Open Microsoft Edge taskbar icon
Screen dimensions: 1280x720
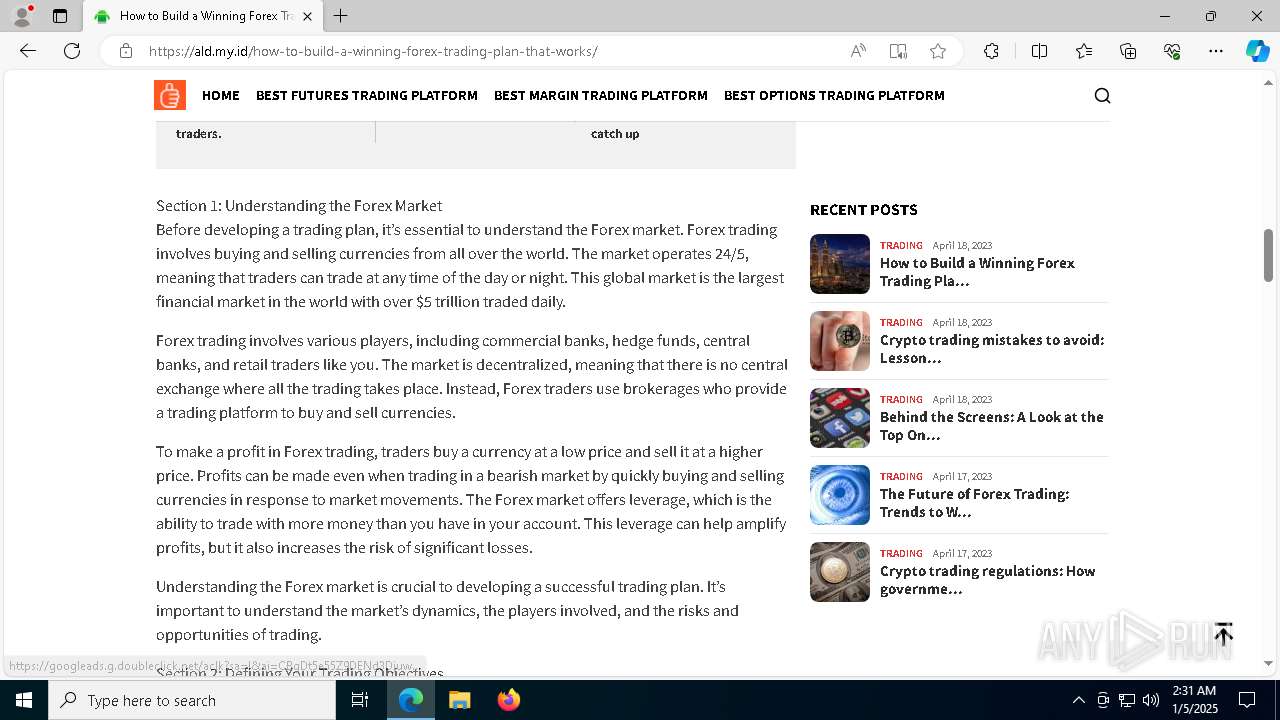point(411,700)
